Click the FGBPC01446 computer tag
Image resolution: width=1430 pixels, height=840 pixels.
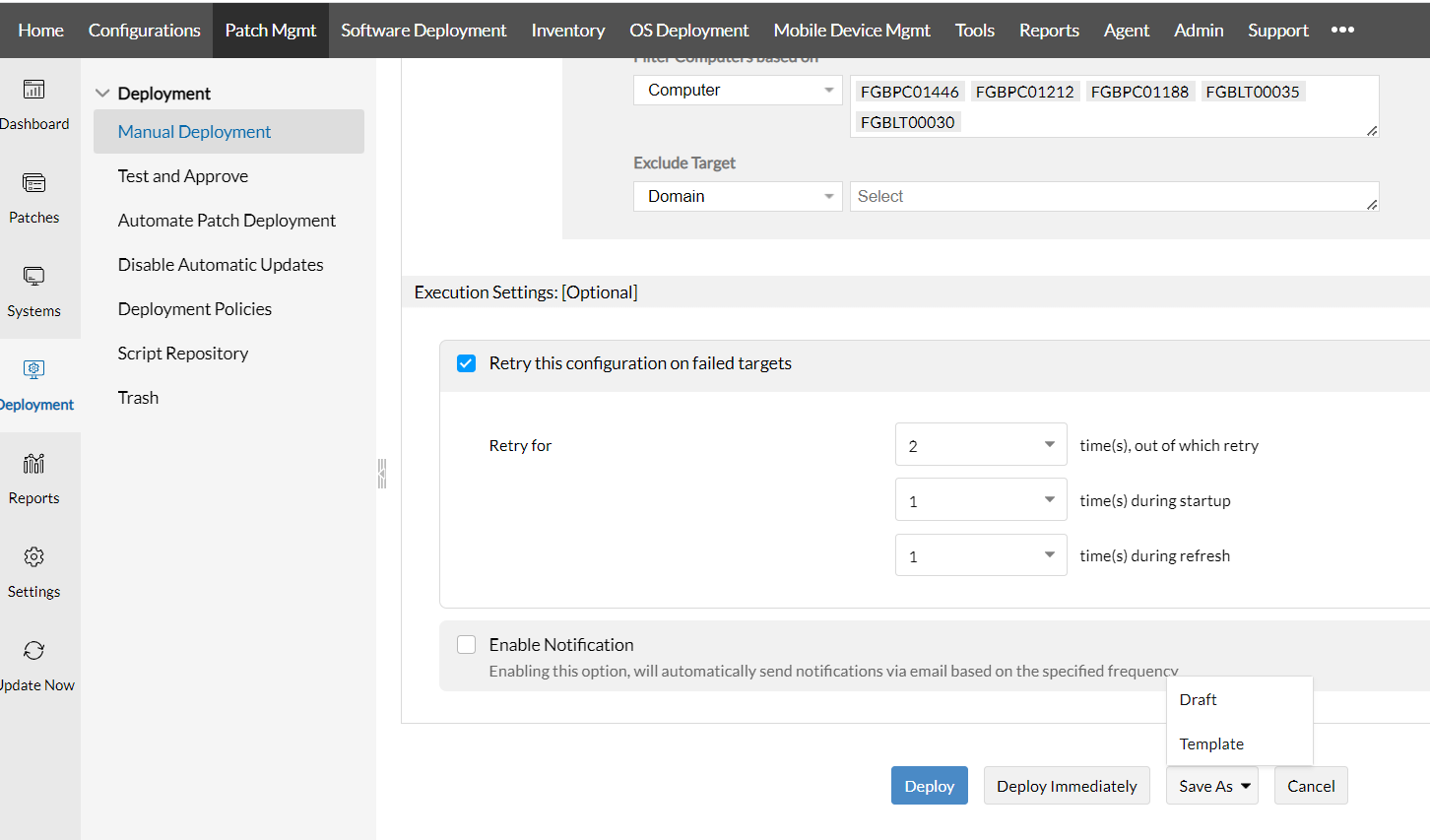[909, 92]
